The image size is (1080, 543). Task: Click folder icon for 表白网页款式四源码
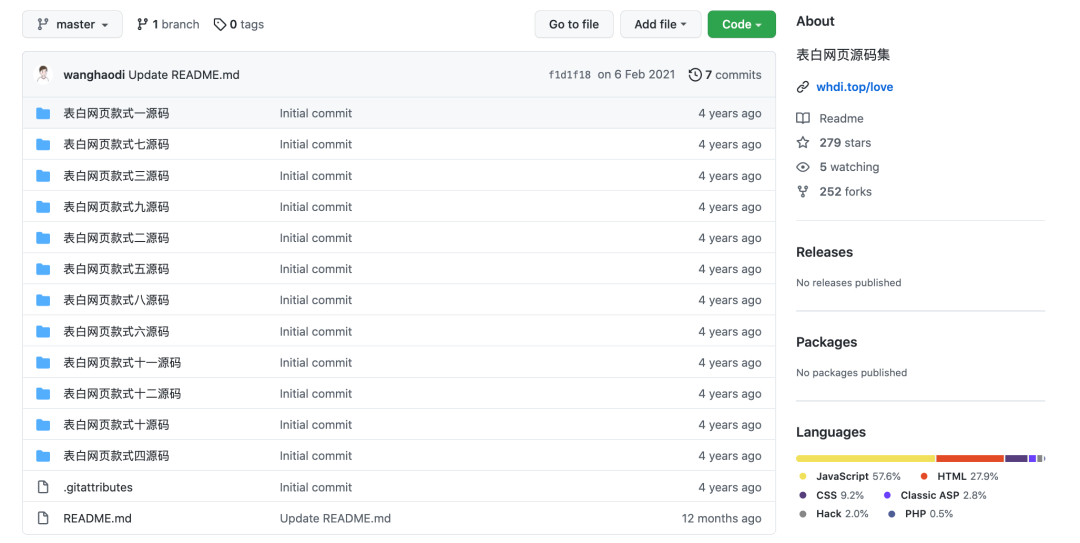point(43,455)
